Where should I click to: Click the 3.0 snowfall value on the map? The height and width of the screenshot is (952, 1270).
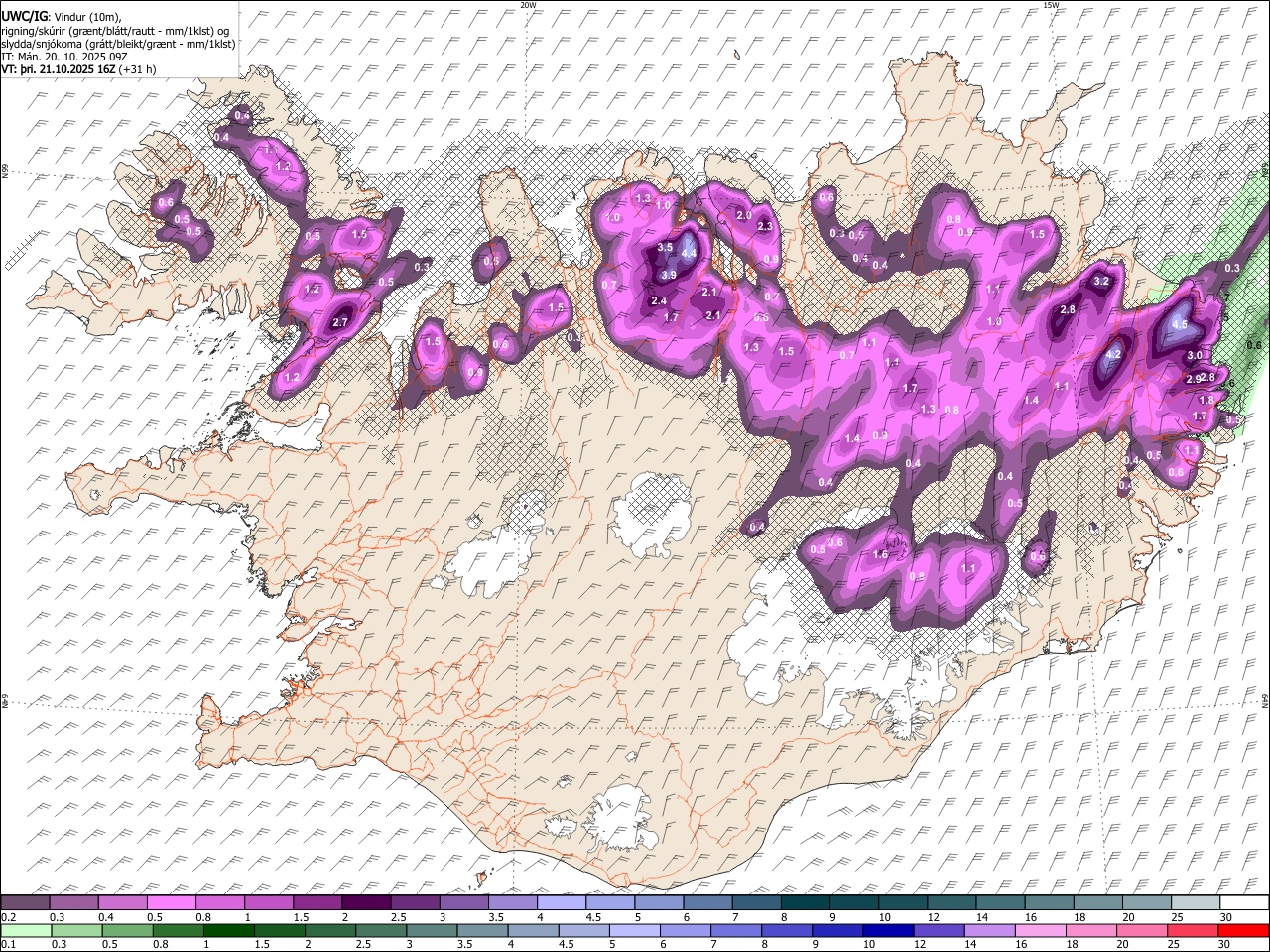click(x=1195, y=355)
